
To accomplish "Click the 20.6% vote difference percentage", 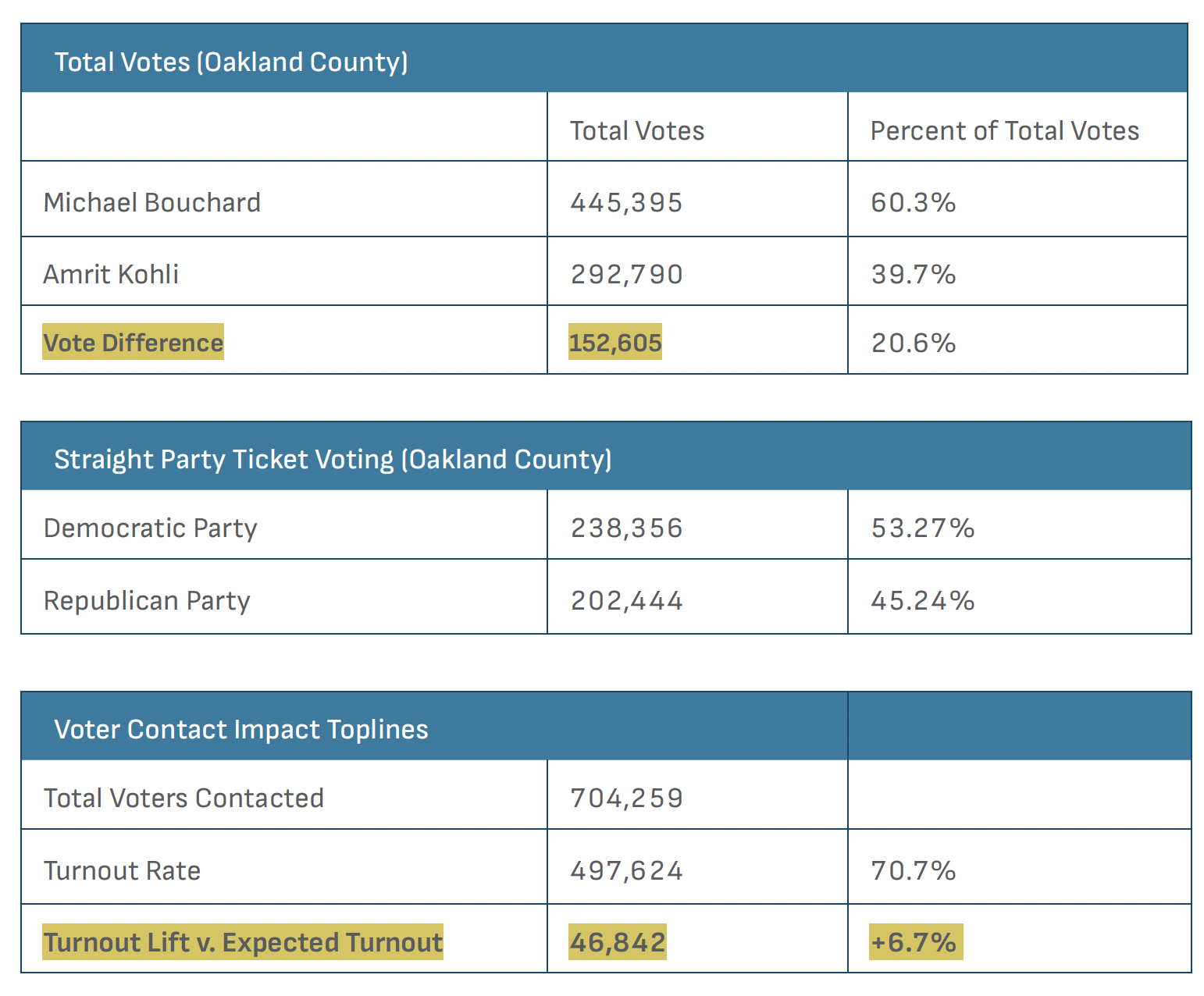I will [x=914, y=343].
